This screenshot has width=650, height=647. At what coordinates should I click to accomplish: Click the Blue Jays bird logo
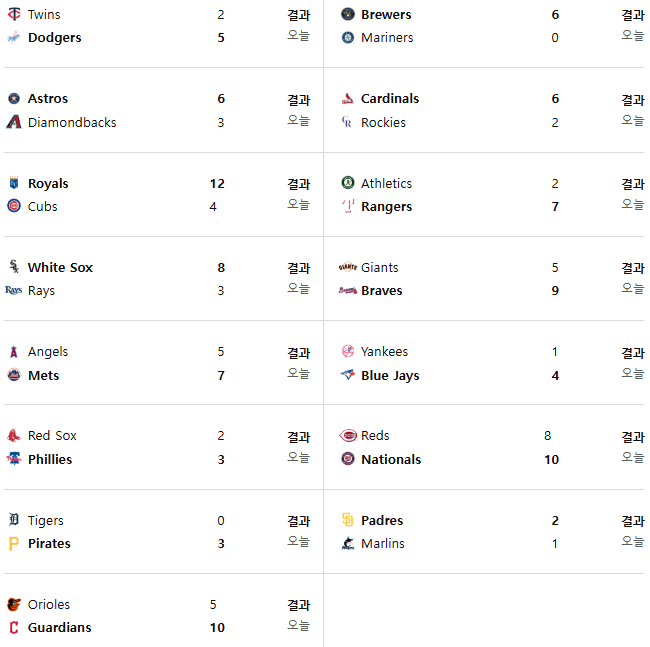348,375
